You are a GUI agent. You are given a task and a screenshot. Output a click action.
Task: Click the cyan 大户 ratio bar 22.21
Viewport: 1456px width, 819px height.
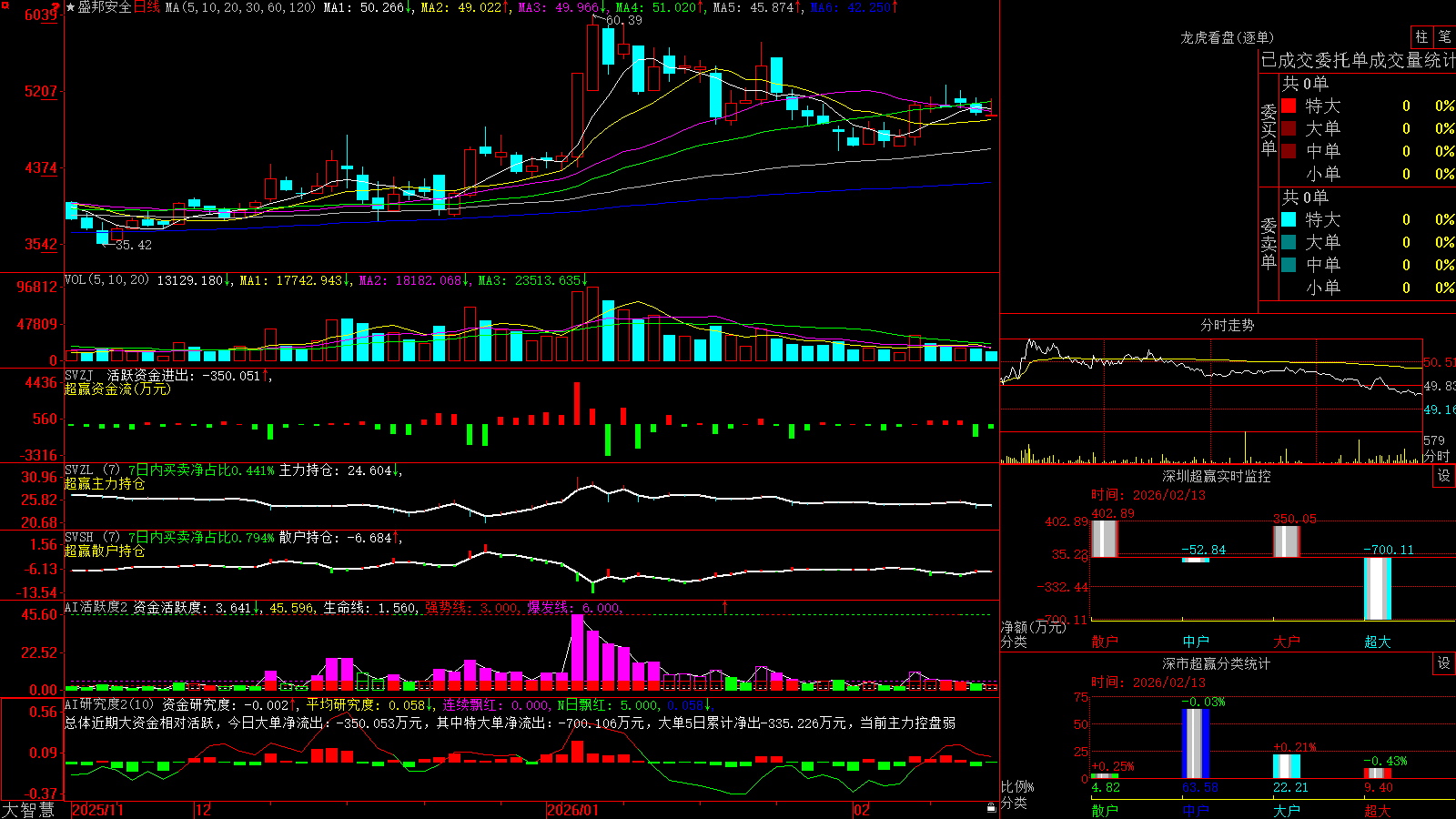coord(1287,766)
